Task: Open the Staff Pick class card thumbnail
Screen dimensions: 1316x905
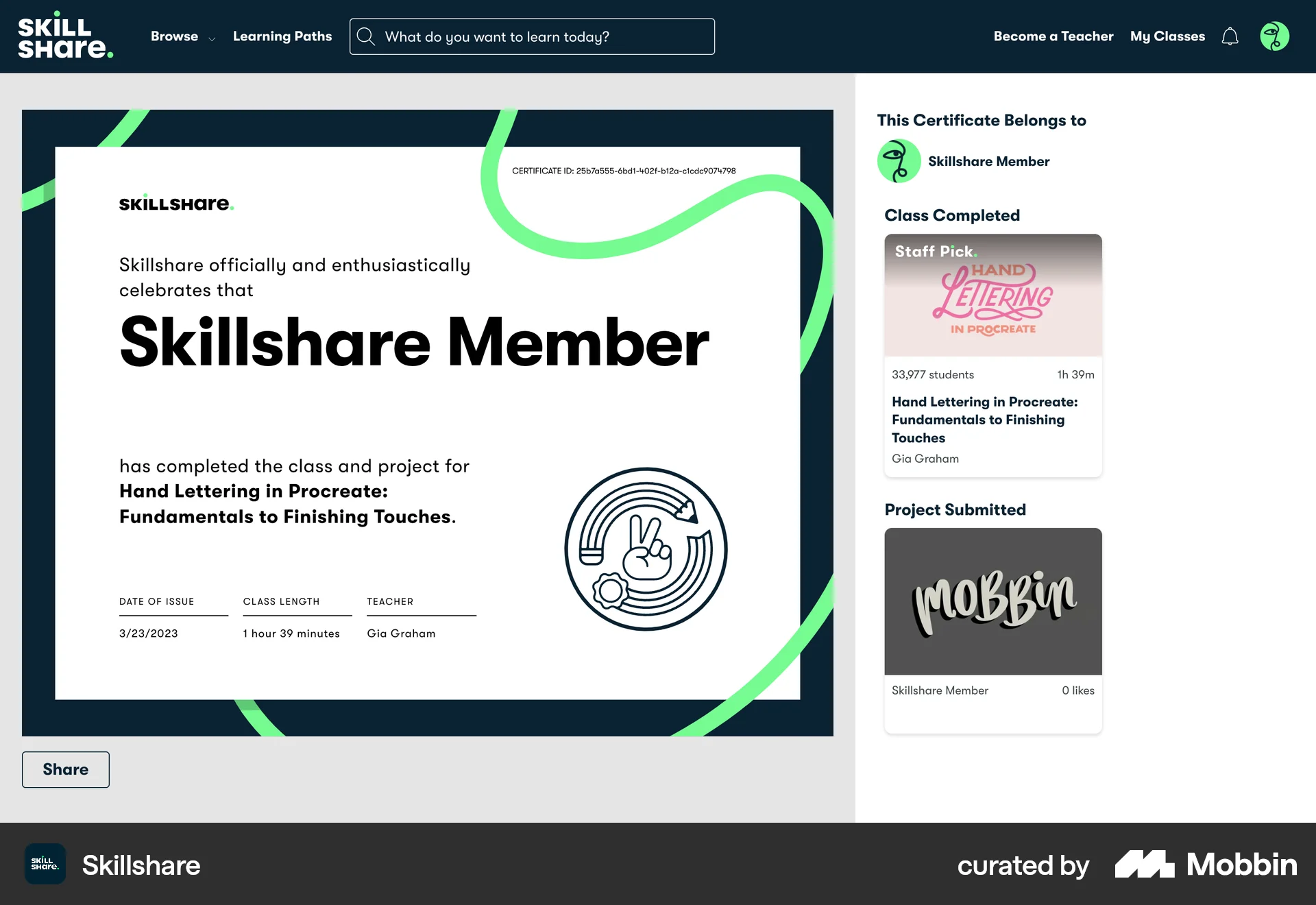Action: (992, 295)
